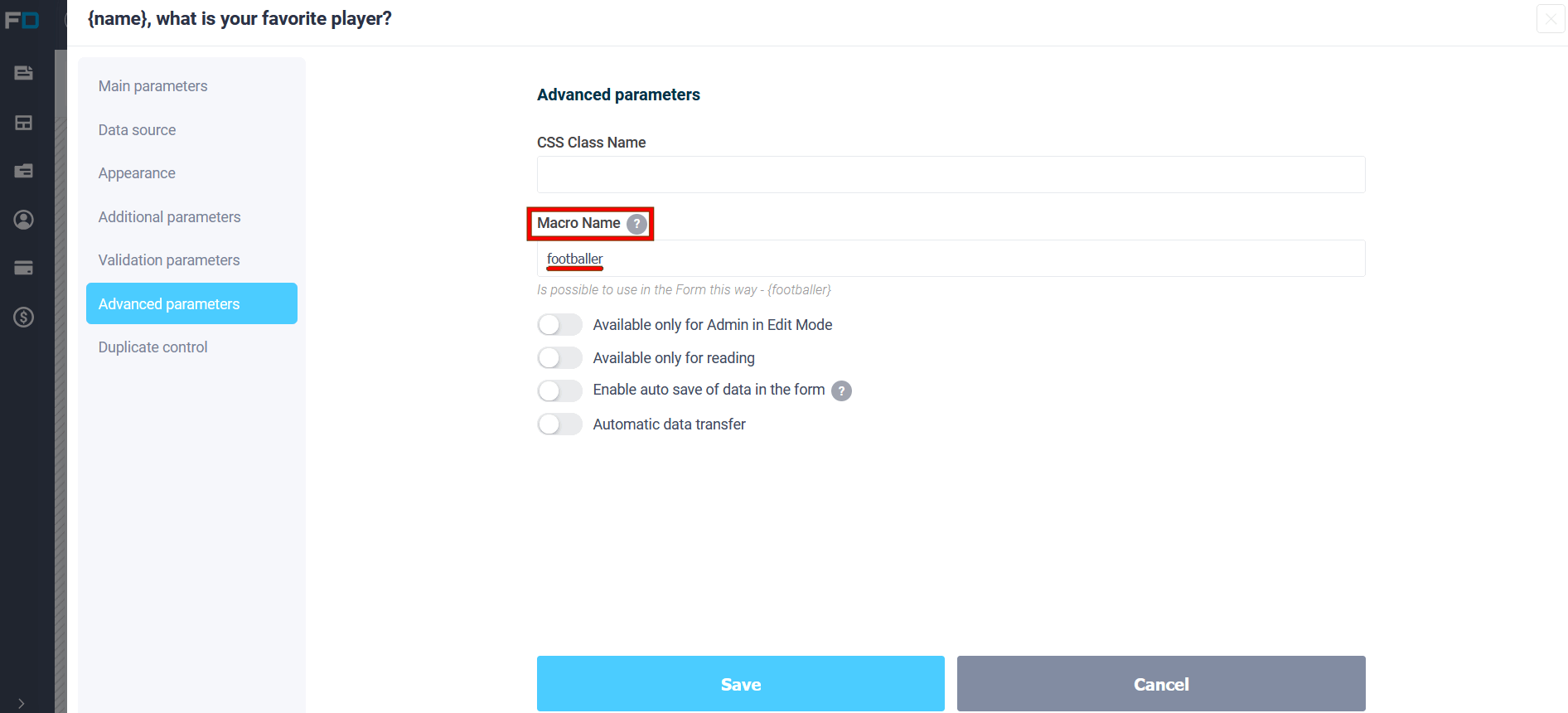Screen dimensions: 1568x713
Task: Turn on Automatic data transfer
Action: [x=559, y=424]
